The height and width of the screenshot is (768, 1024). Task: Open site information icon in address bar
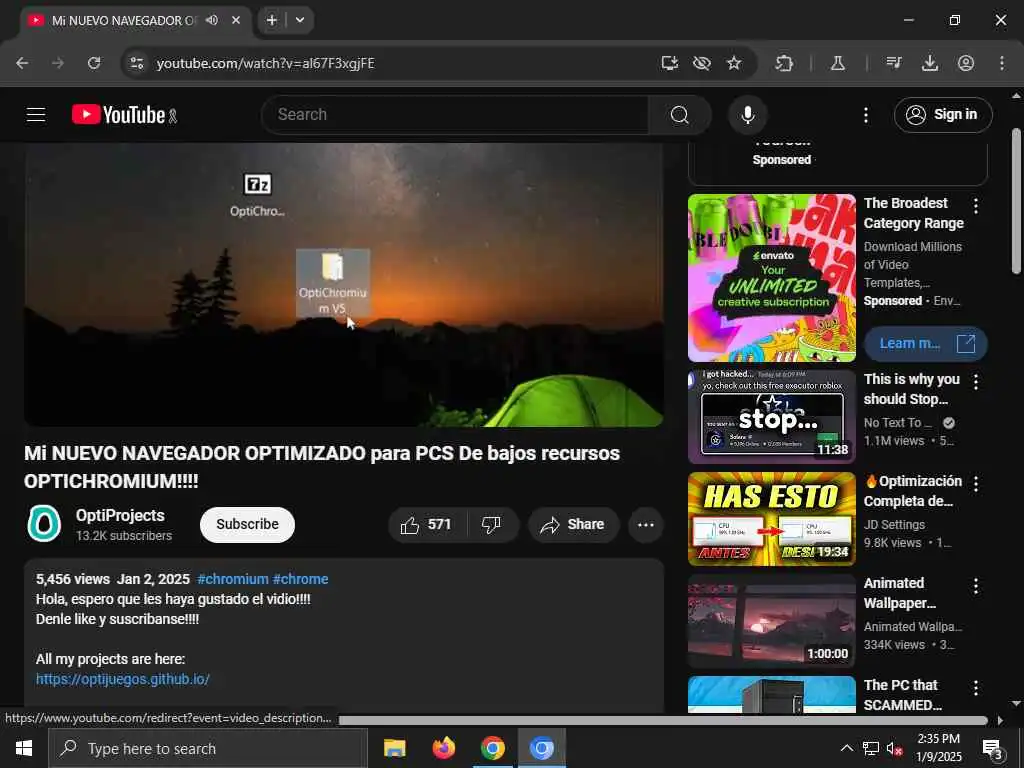pyautogui.click(x=136, y=63)
